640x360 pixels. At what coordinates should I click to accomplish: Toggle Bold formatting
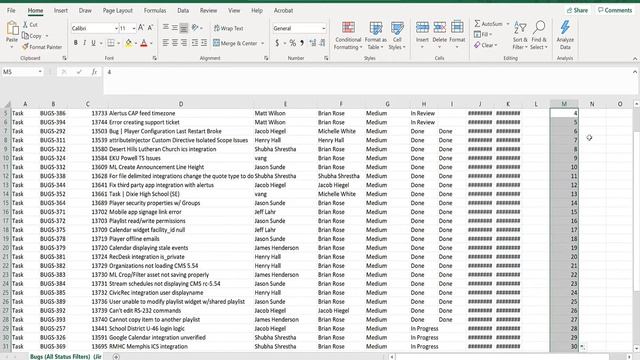pyautogui.click(x=76, y=43)
